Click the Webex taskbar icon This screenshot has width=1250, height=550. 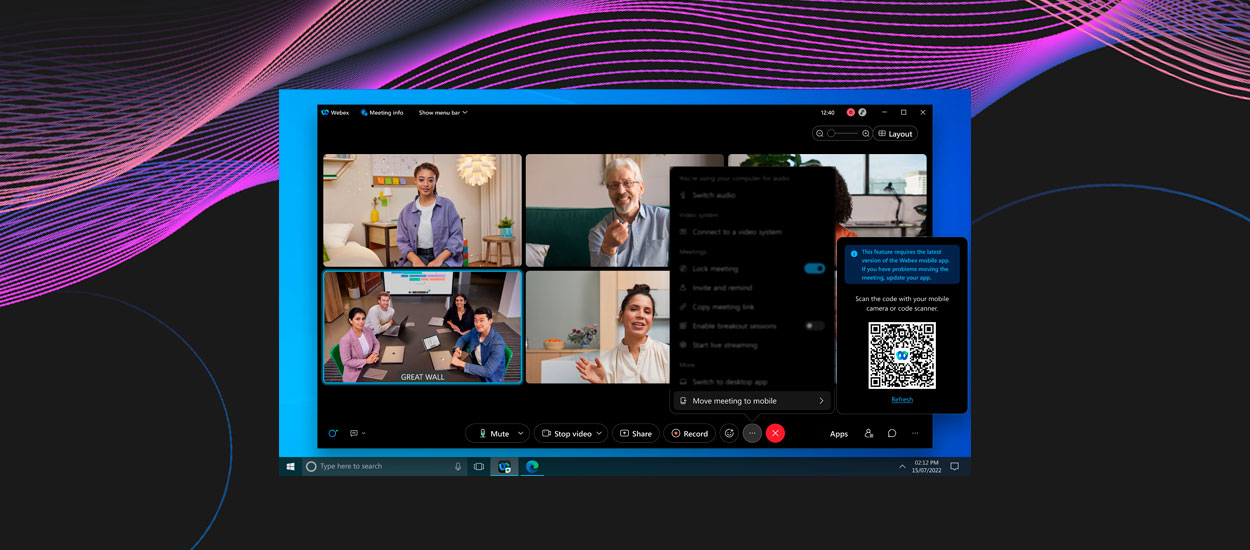[505, 466]
